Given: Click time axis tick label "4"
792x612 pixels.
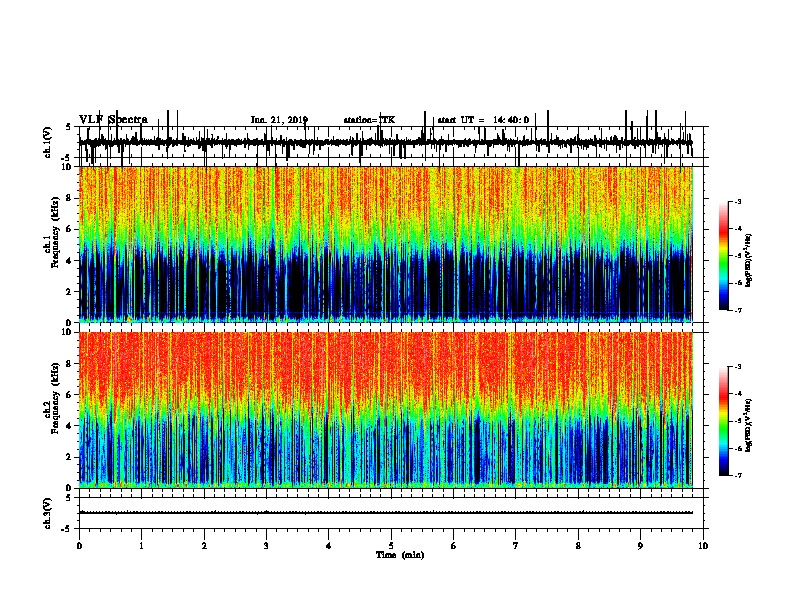Looking at the screenshot, I should (x=329, y=546).
